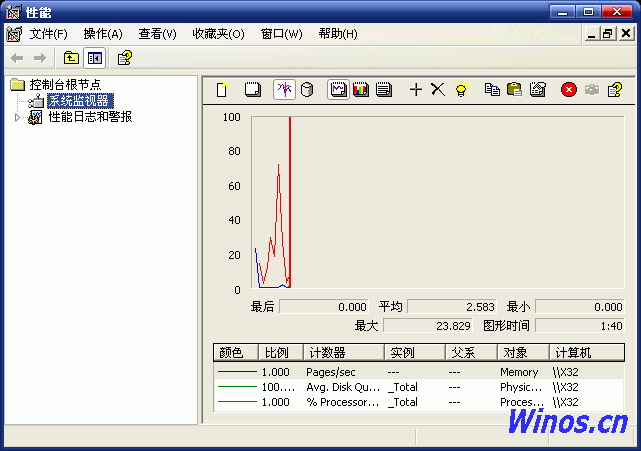Open the 文件(F) menu
Viewport: 641px width, 451px height.
tap(48, 34)
